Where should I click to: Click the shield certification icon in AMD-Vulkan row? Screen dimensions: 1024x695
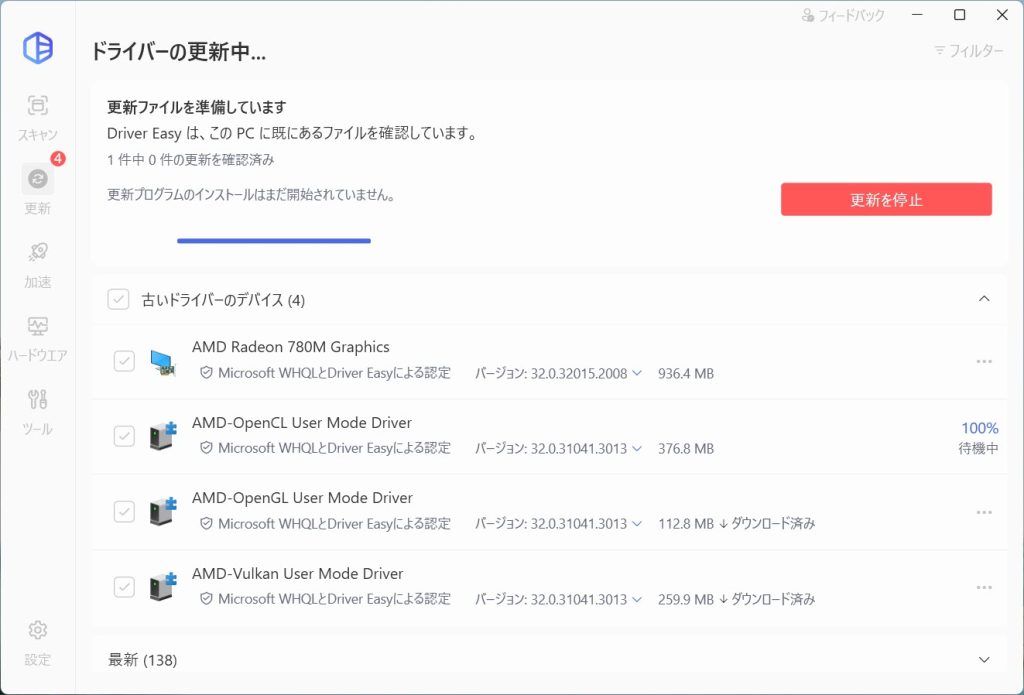[206, 598]
